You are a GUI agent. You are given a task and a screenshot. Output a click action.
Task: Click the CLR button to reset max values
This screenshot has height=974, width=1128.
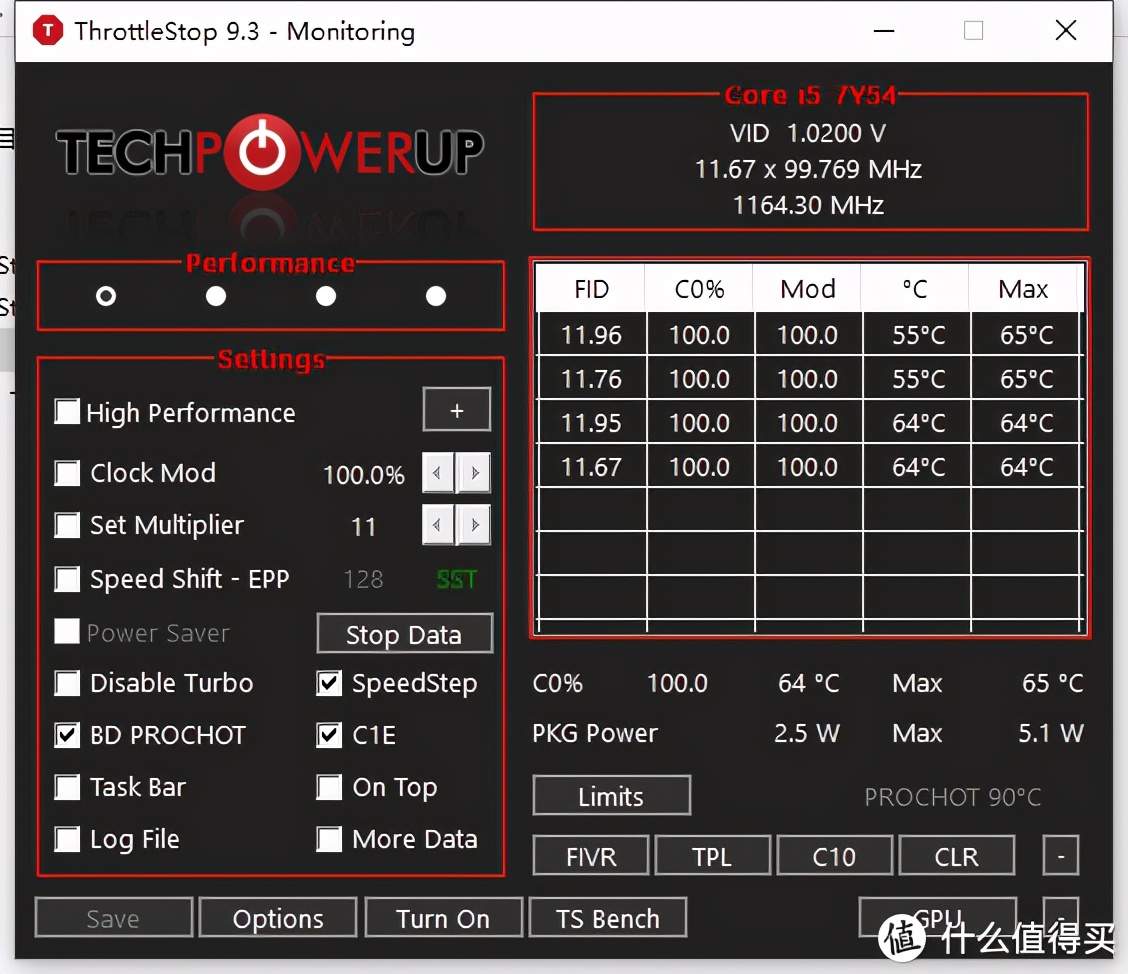957,856
